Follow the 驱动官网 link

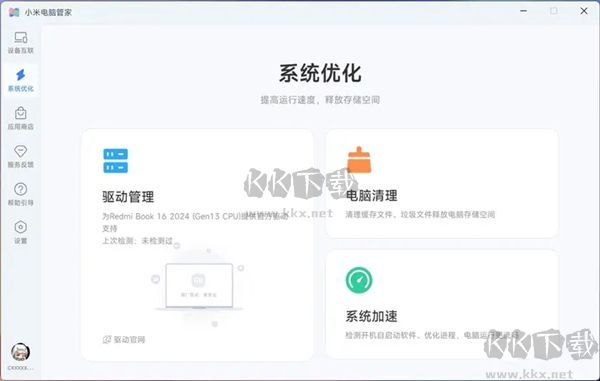124,339
